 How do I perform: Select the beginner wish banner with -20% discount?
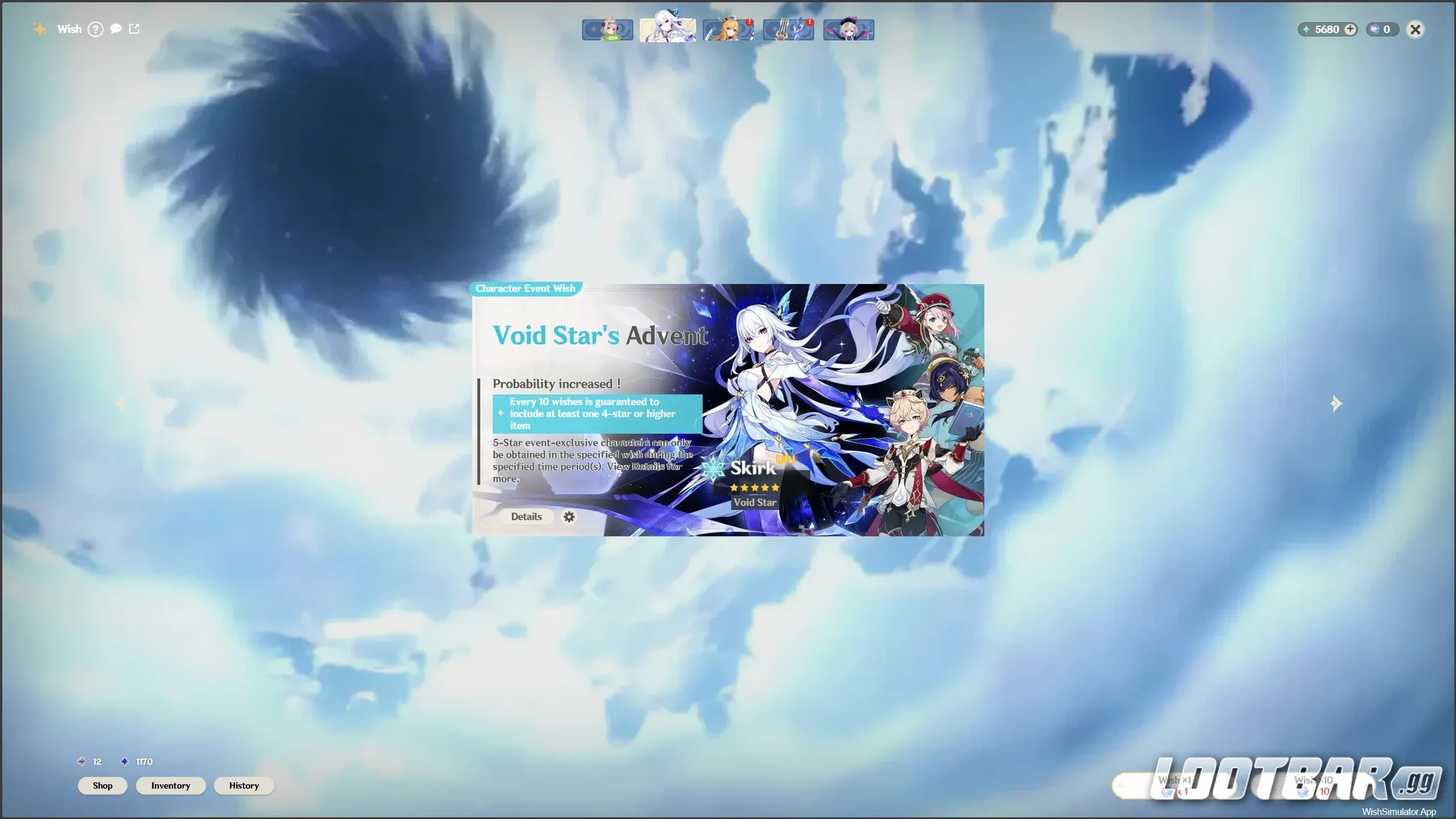point(607,29)
